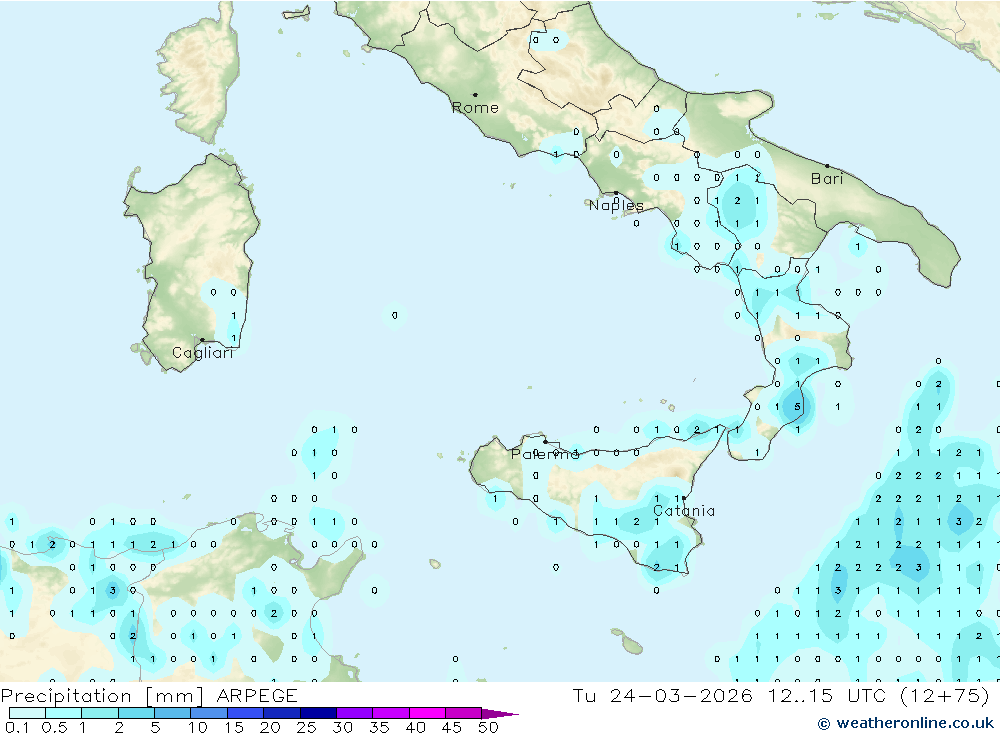Click the ARPEGE model name
The height and width of the screenshot is (733, 1000).
click(x=257, y=695)
